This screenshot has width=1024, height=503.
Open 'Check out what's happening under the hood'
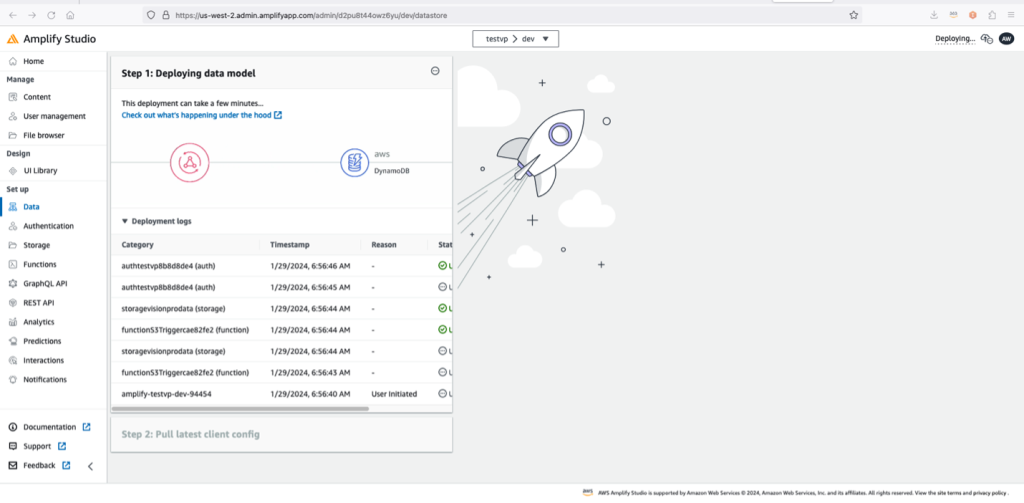[202, 115]
